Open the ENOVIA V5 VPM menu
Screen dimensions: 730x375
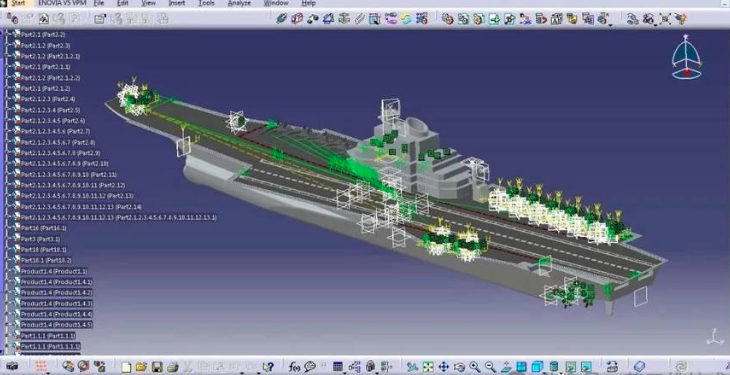(62, 3)
